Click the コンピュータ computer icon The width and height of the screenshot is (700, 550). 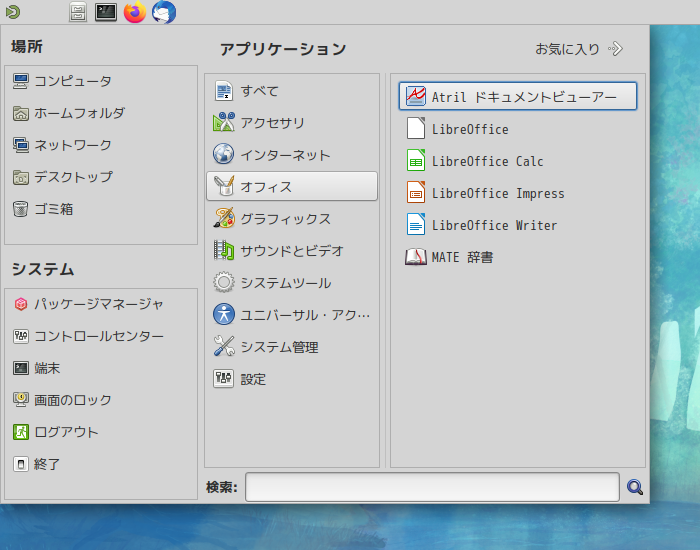21,81
